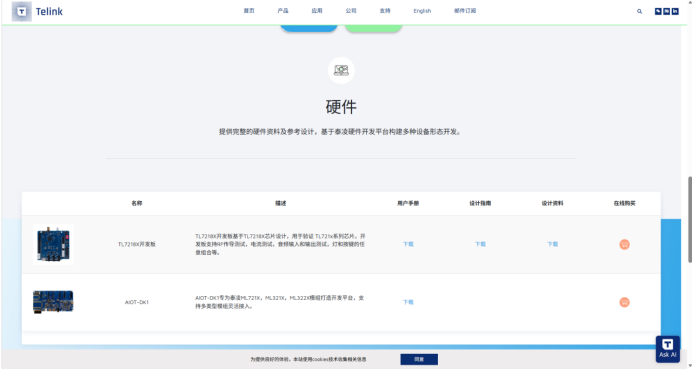
Task: Click the partially visible green button at top
Action: point(373,28)
